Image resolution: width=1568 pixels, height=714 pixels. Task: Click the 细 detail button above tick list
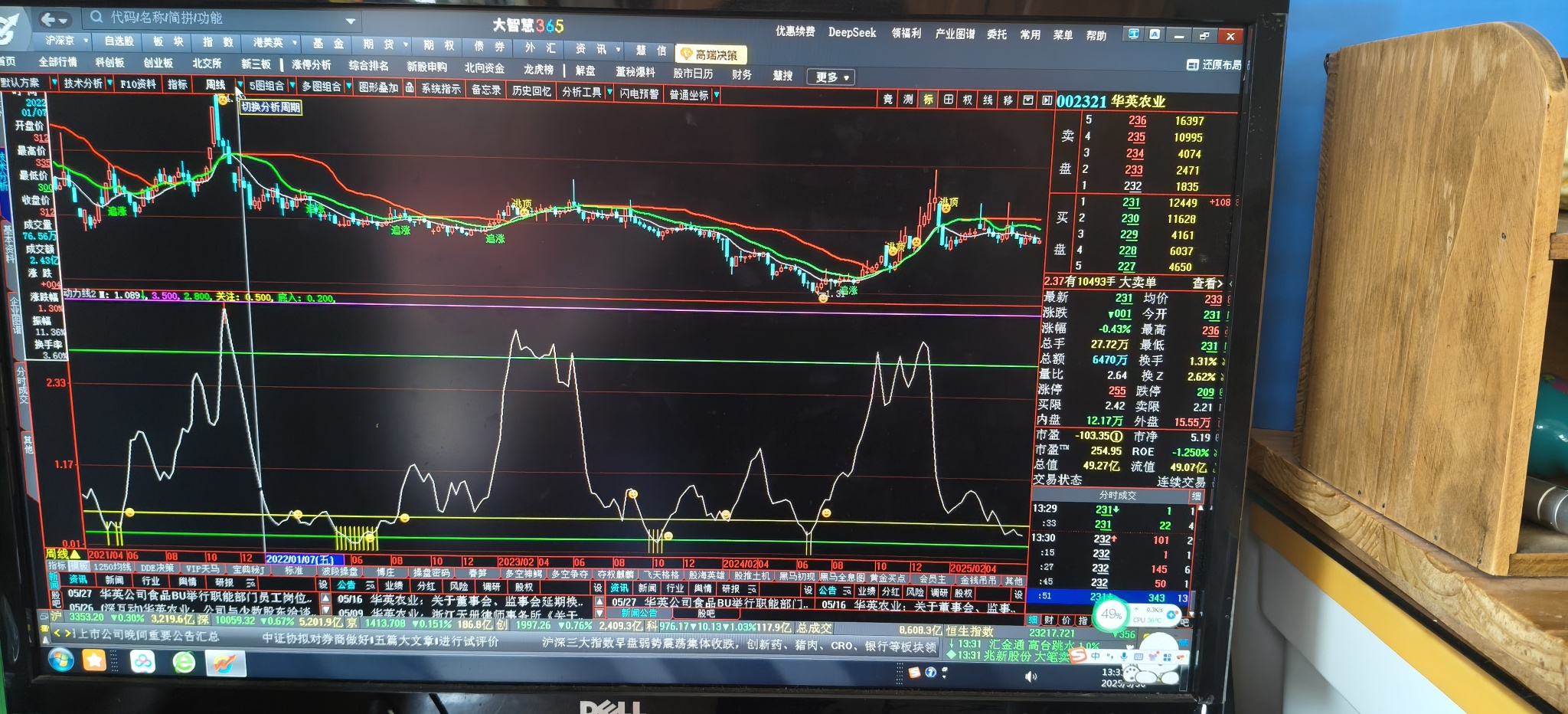1196,496
